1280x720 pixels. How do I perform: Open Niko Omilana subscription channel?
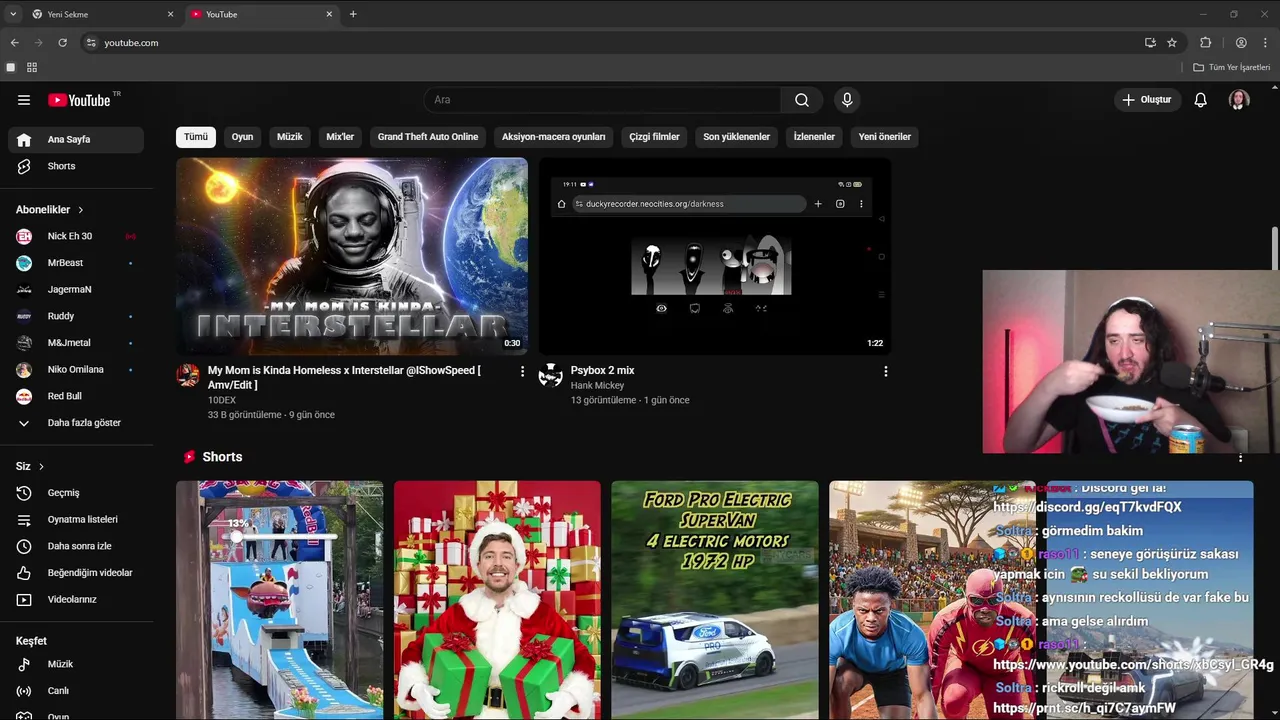pos(76,370)
